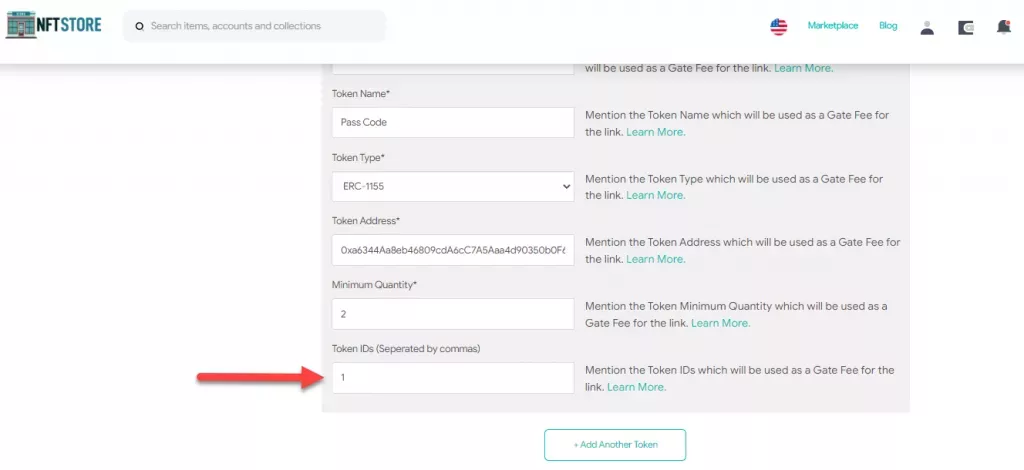This screenshot has width=1024, height=470.
Task: Click the Add Another Token button
Action: pos(615,444)
